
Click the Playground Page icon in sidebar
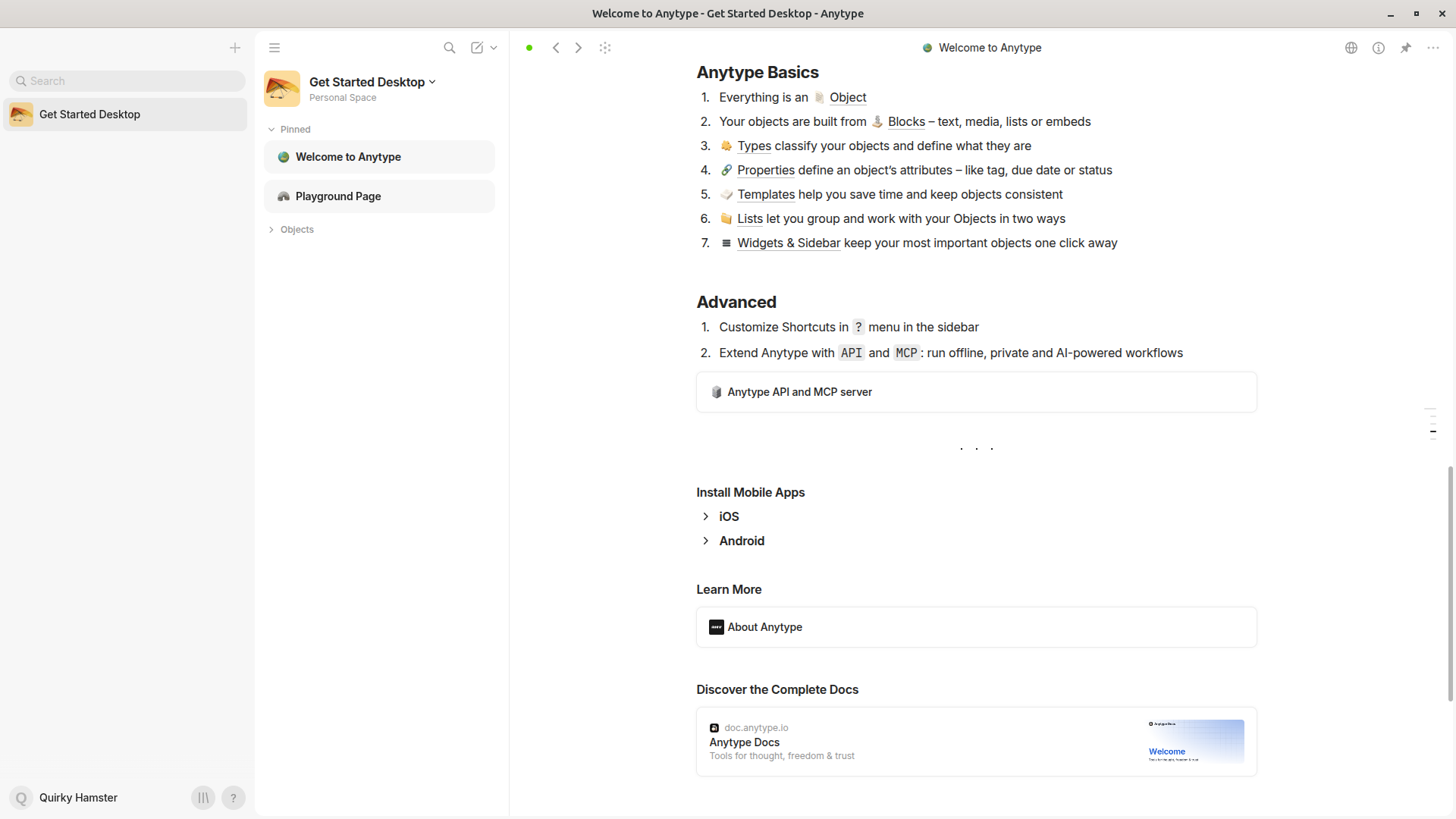pyautogui.click(x=284, y=196)
